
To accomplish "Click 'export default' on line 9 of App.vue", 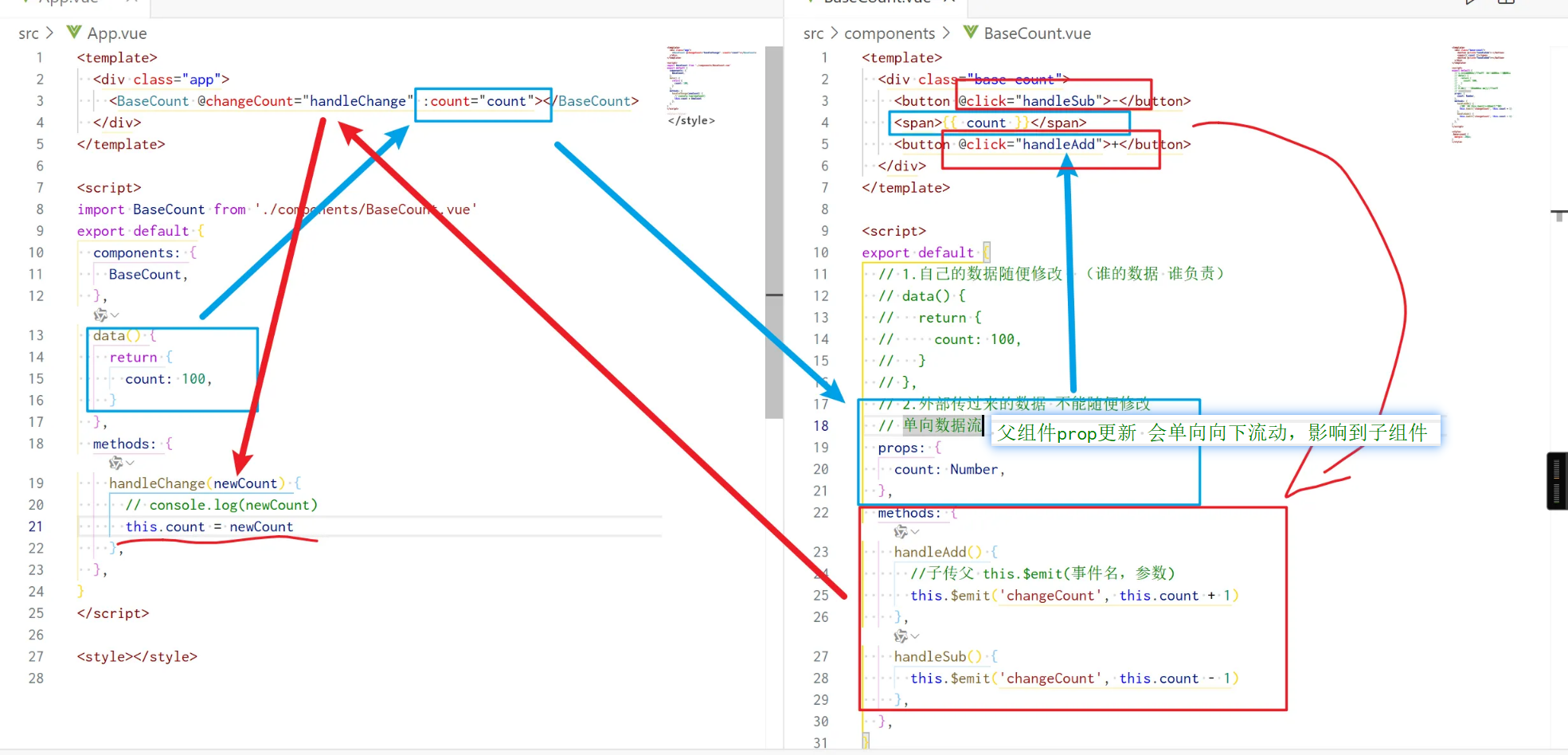I will (x=133, y=231).
